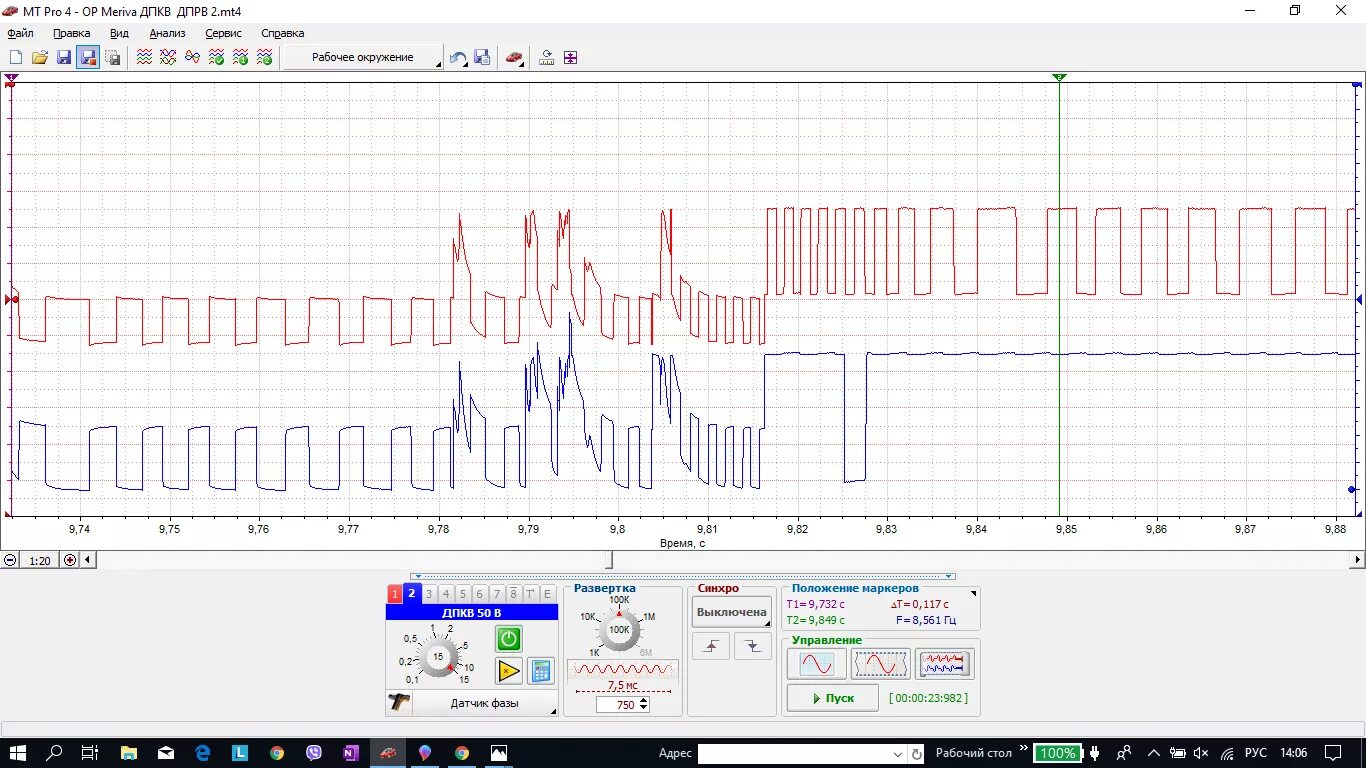The width and height of the screenshot is (1366, 768).
Task: Click the recorder scroll mode button
Action: coord(945,664)
